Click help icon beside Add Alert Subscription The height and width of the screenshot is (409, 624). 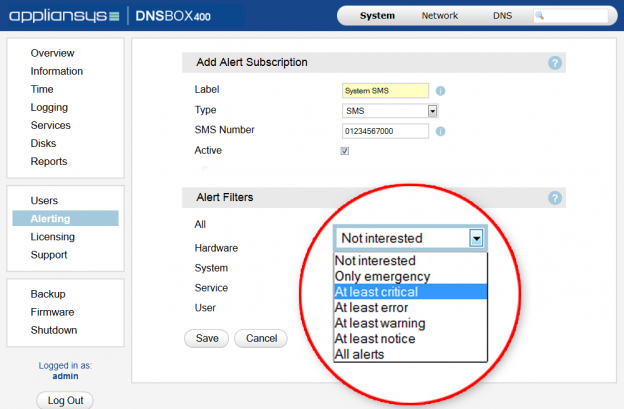click(555, 63)
